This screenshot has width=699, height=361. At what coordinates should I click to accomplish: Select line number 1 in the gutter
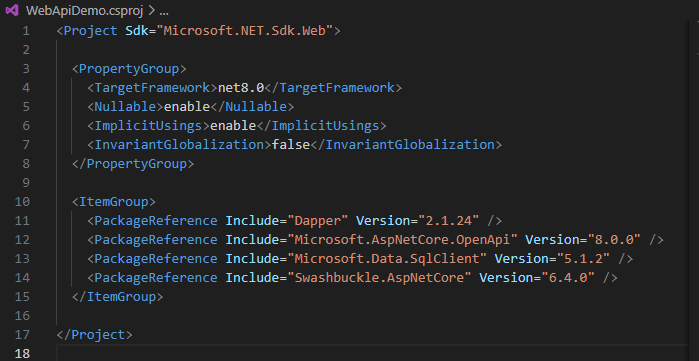click(x=26, y=31)
